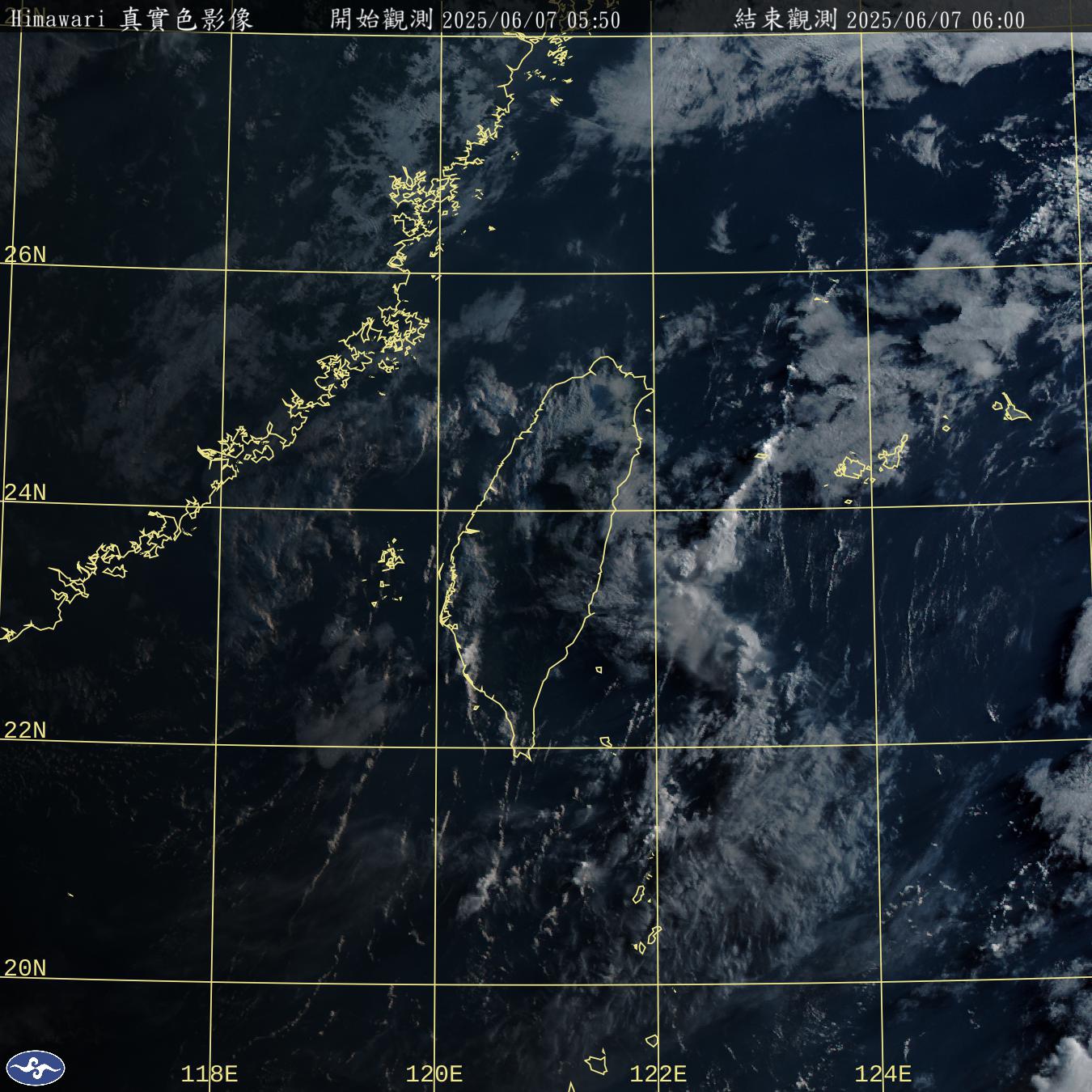Click the '22N' latitude label

coord(25,730)
